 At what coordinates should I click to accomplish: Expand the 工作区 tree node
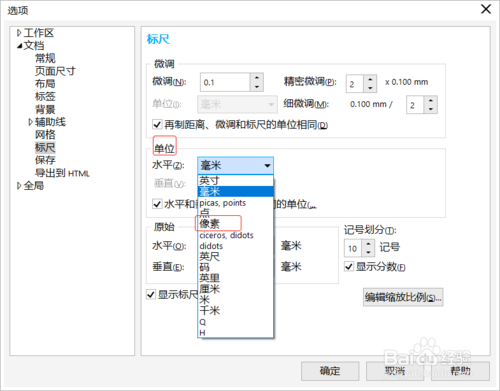pos(19,33)
